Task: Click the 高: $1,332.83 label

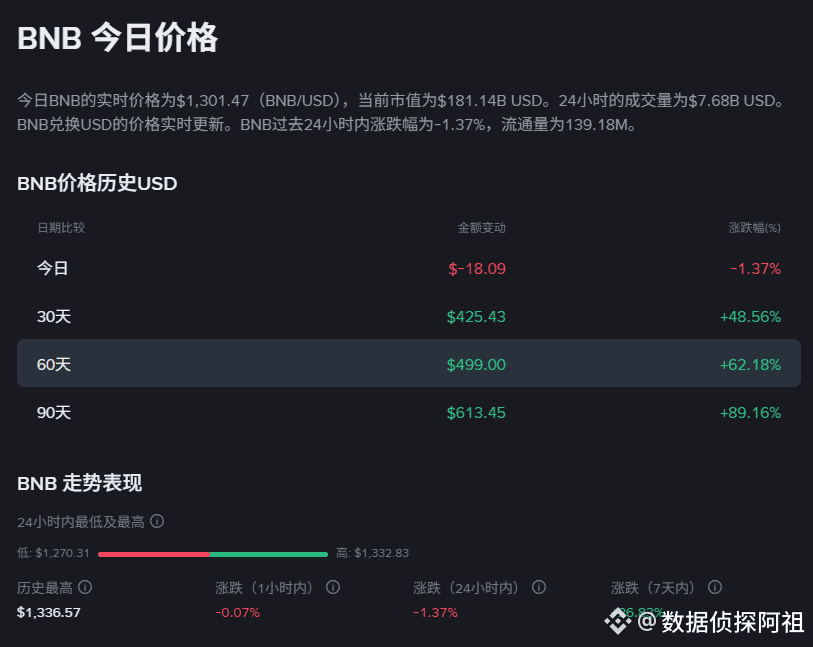Action: [372, 553]
